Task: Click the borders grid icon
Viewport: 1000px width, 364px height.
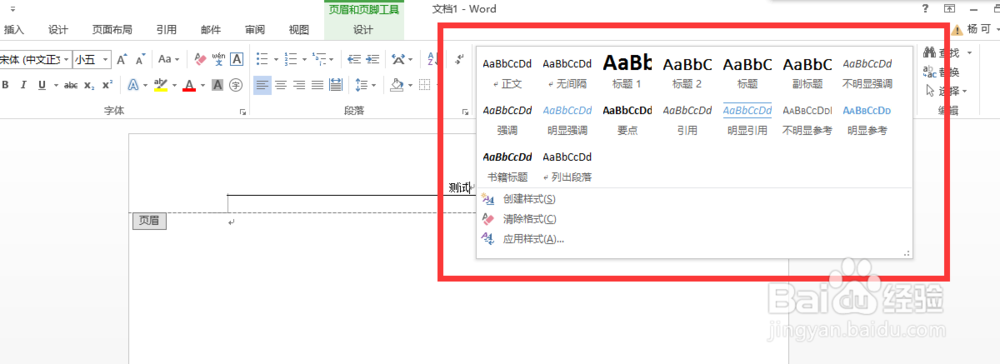Action: click(425, 85)
